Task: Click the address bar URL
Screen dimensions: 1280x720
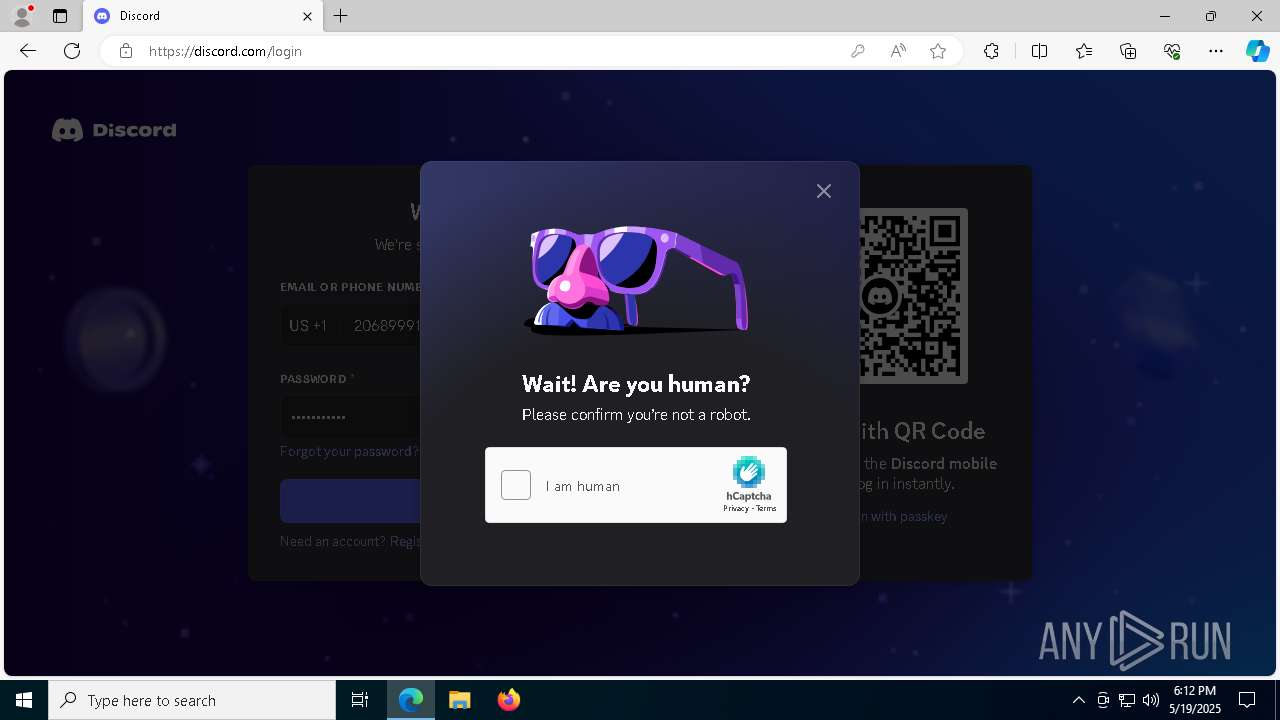Action: pyautogui.click(x=225, y=51)
